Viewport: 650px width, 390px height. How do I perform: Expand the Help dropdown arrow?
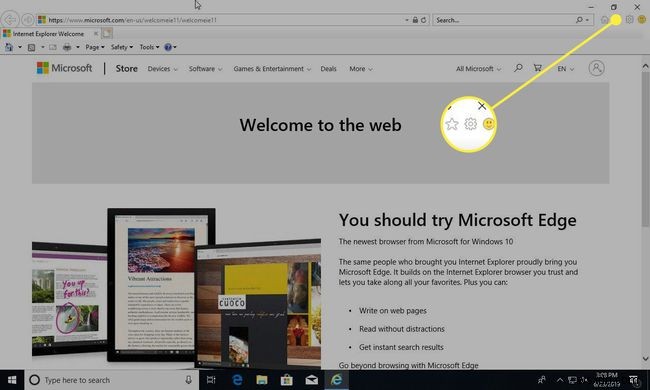coord(175,47)
